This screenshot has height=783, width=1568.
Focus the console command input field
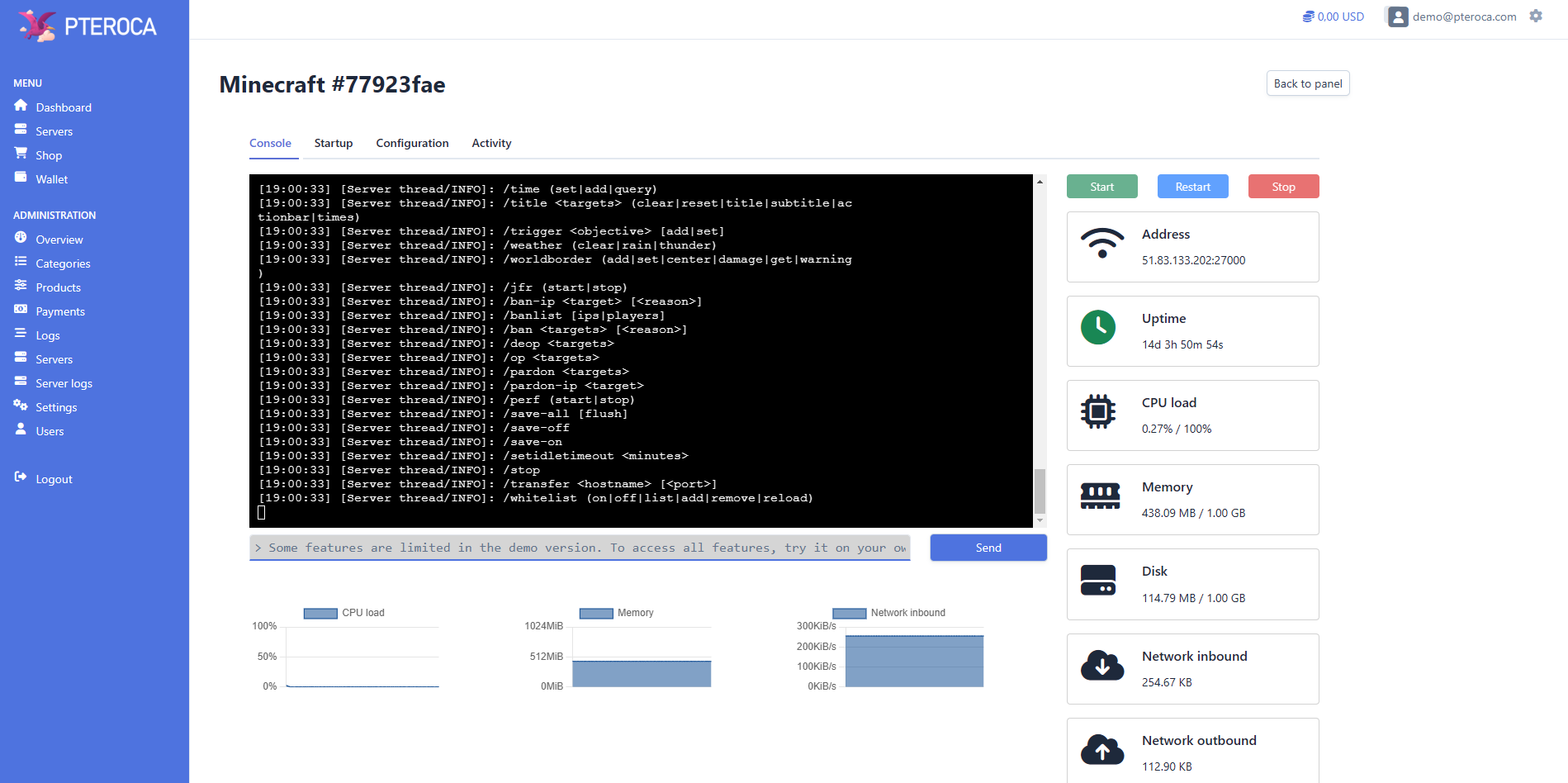pos(580,548)
